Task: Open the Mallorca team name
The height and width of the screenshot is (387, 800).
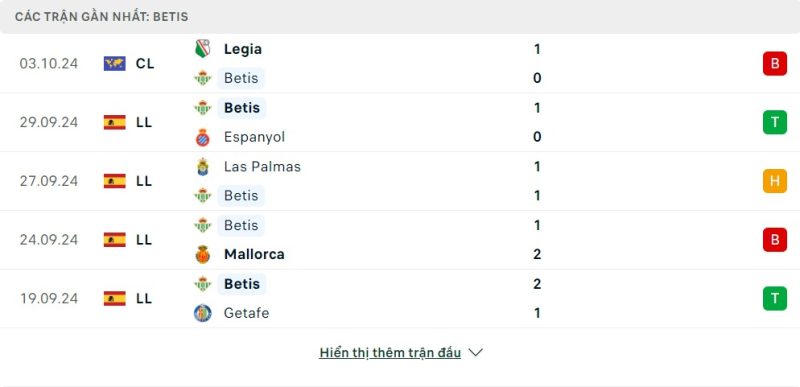Action: pyautogui.click(x=254, y=254)
